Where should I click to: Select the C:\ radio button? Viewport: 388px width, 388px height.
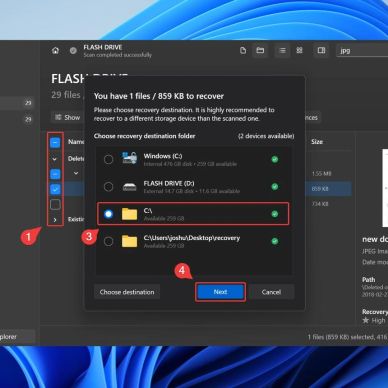108,214
